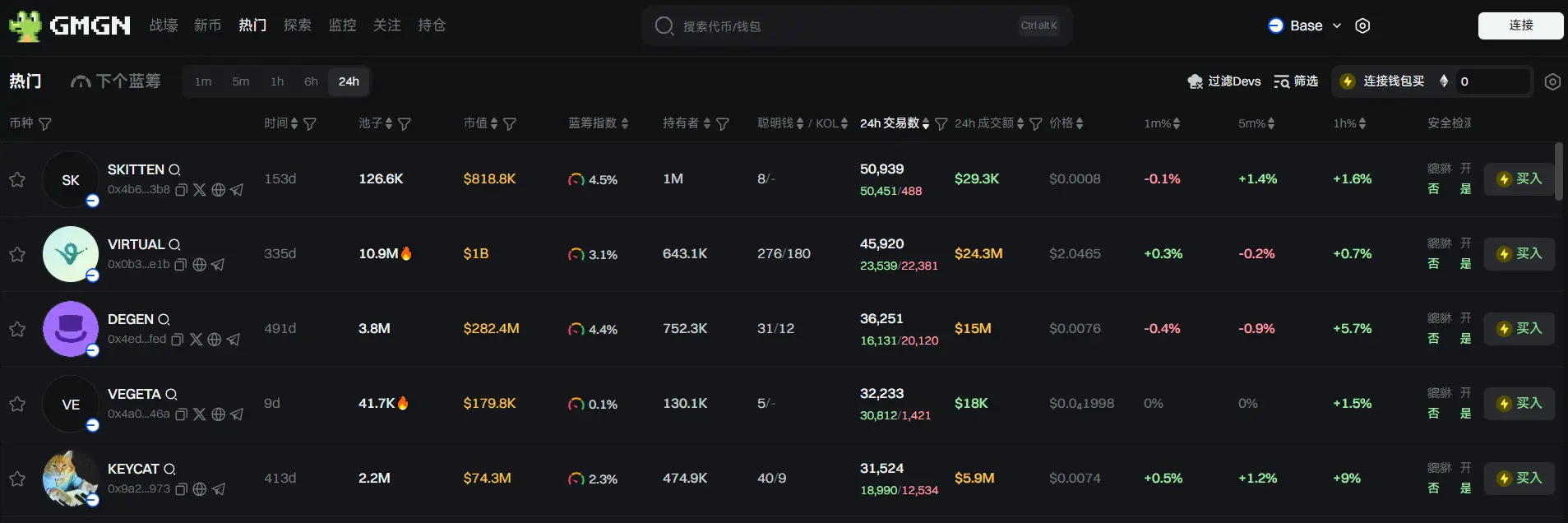The height and width of the screenshot is (523, 1568).
Task: Search SKITTEN via magnifier icon
Action: (x=174, y=170)
